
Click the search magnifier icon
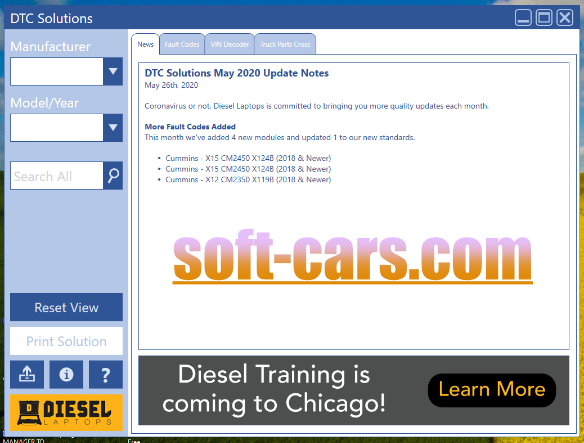tap(113, 175)
